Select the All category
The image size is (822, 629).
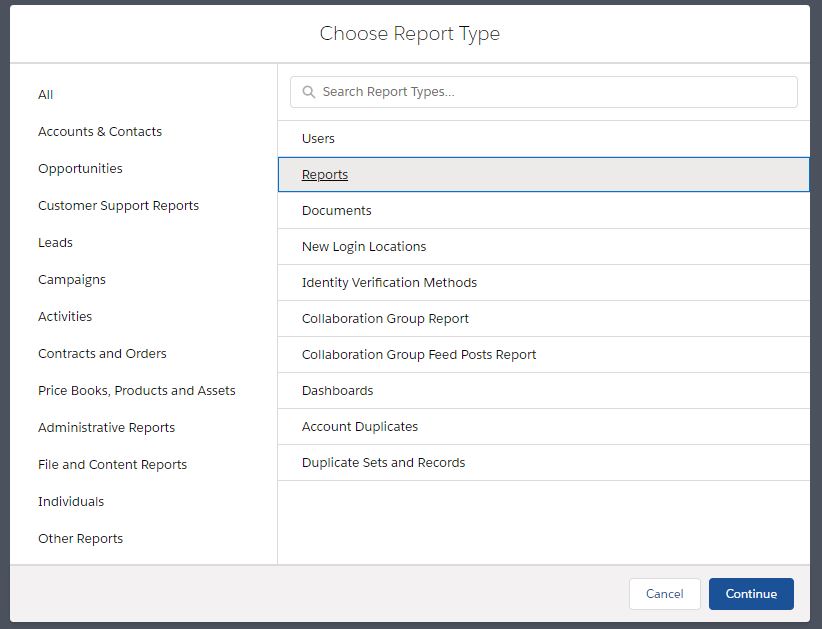46,95
